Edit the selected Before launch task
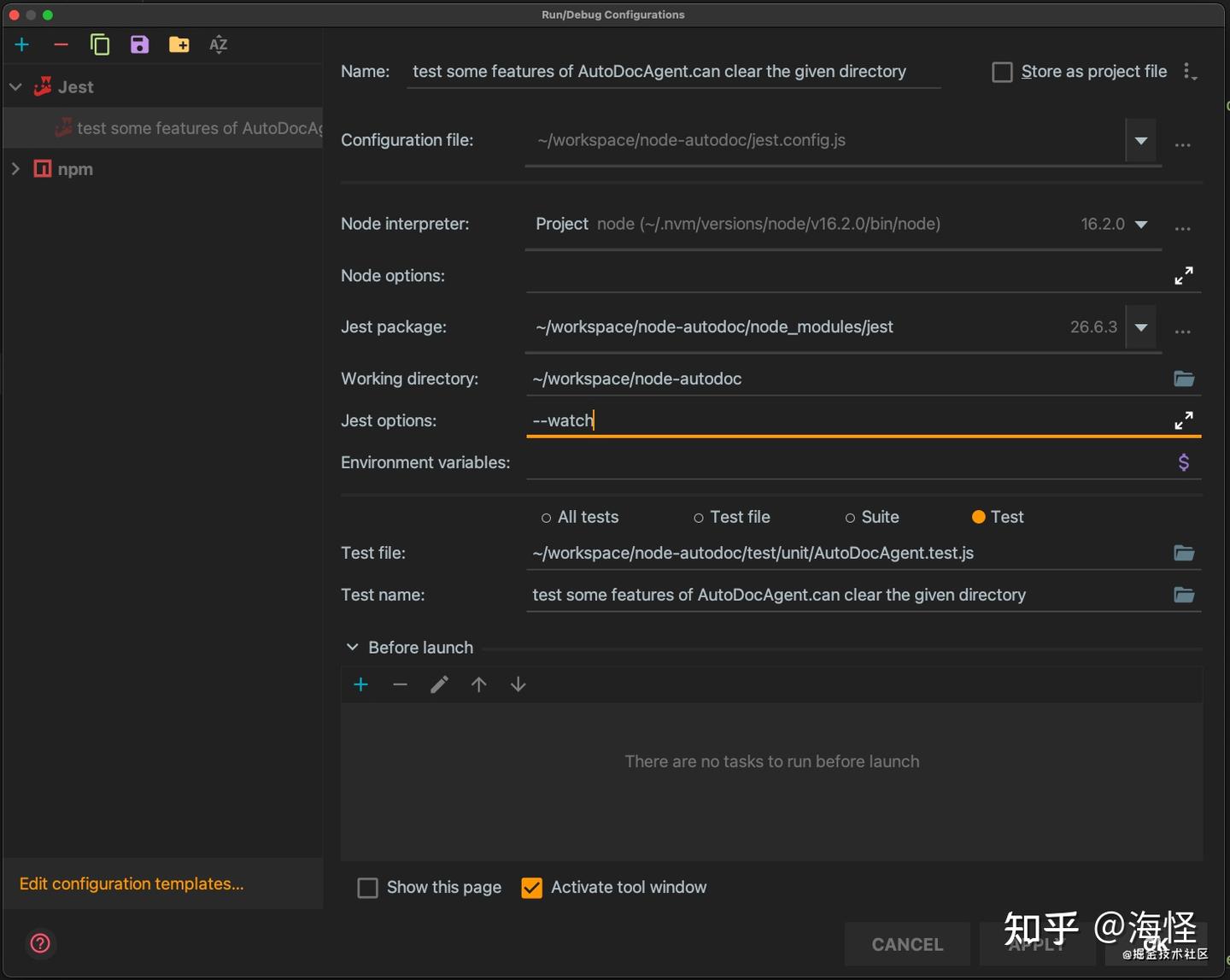1230x980 pixels. pyautogui.click(x=439, y=684)
